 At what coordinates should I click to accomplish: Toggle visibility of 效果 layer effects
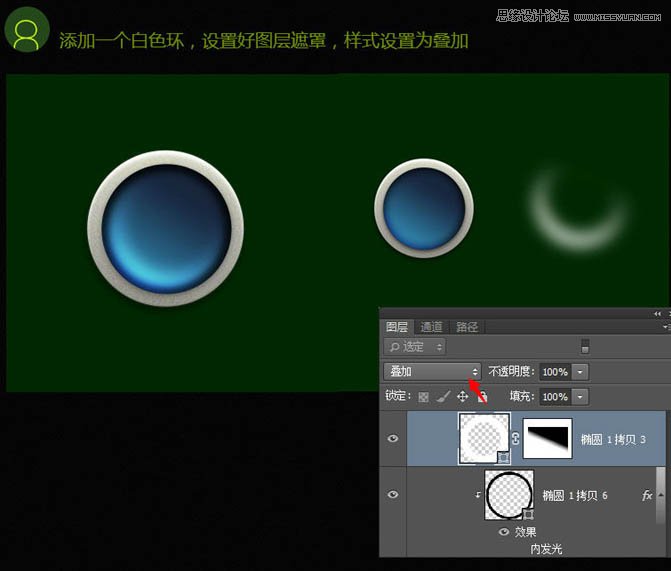(x=504, y=532)
